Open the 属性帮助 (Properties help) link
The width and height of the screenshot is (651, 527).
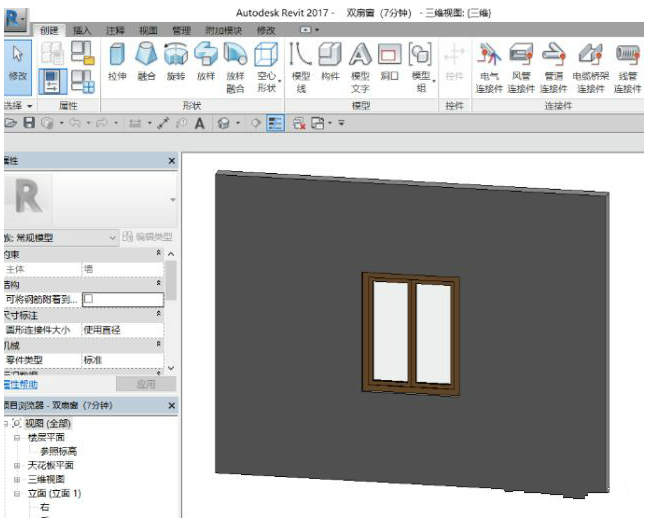pyautogui.click(x=21, y=385)
